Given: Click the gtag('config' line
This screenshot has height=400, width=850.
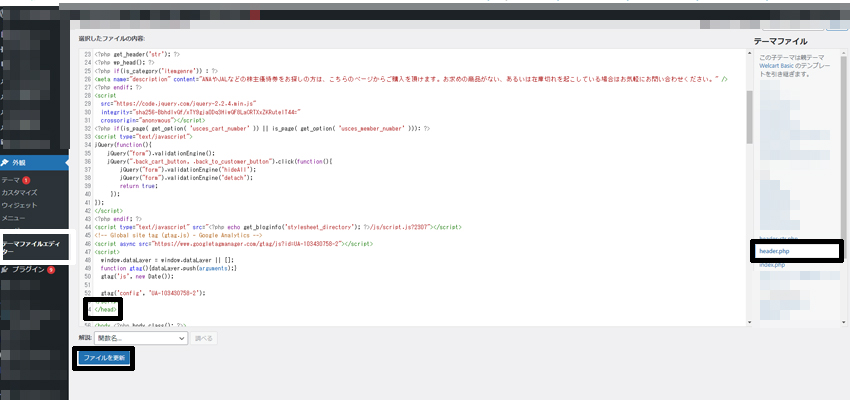Looking at the screenshot, I should [154, 293].
